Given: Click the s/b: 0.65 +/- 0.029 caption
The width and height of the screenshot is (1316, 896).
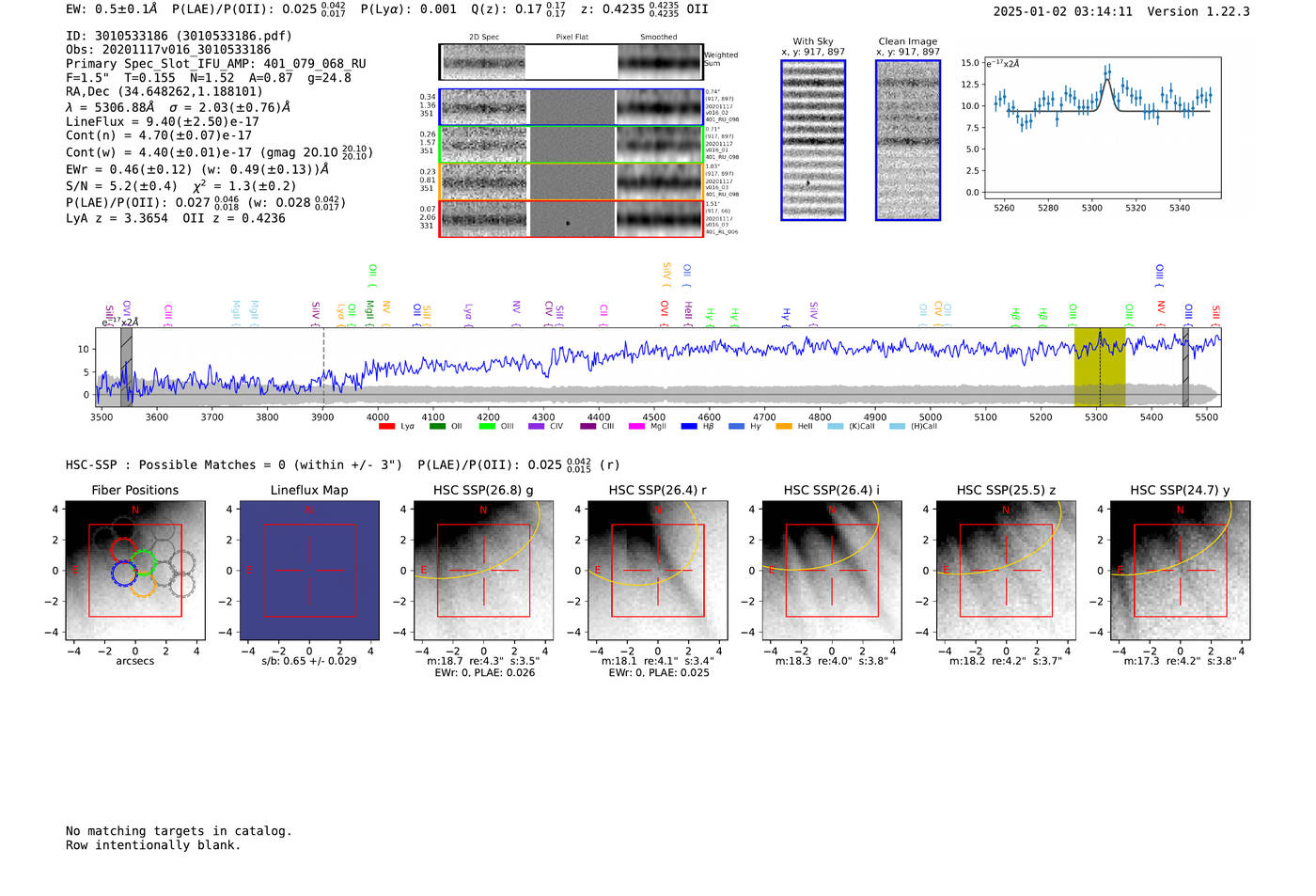Looking at the screenshot, I should (309, 661).
